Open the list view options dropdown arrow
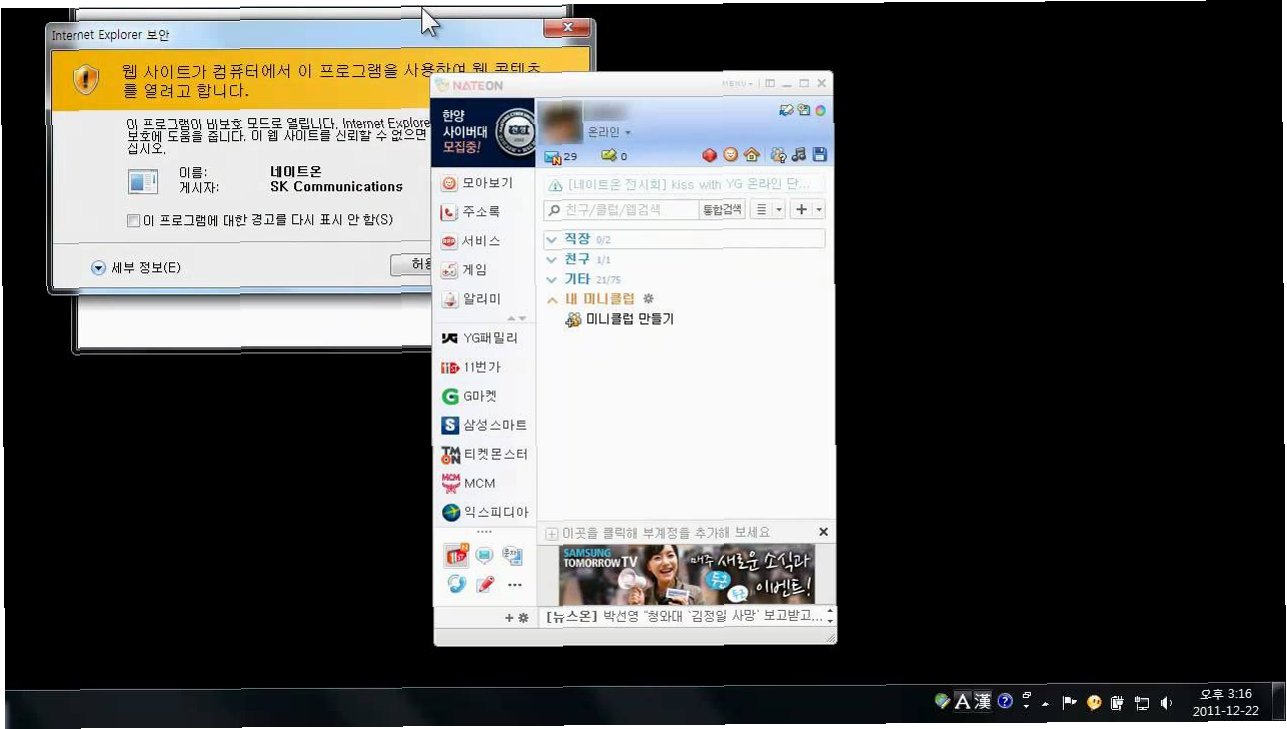 (x=780, y=210)
